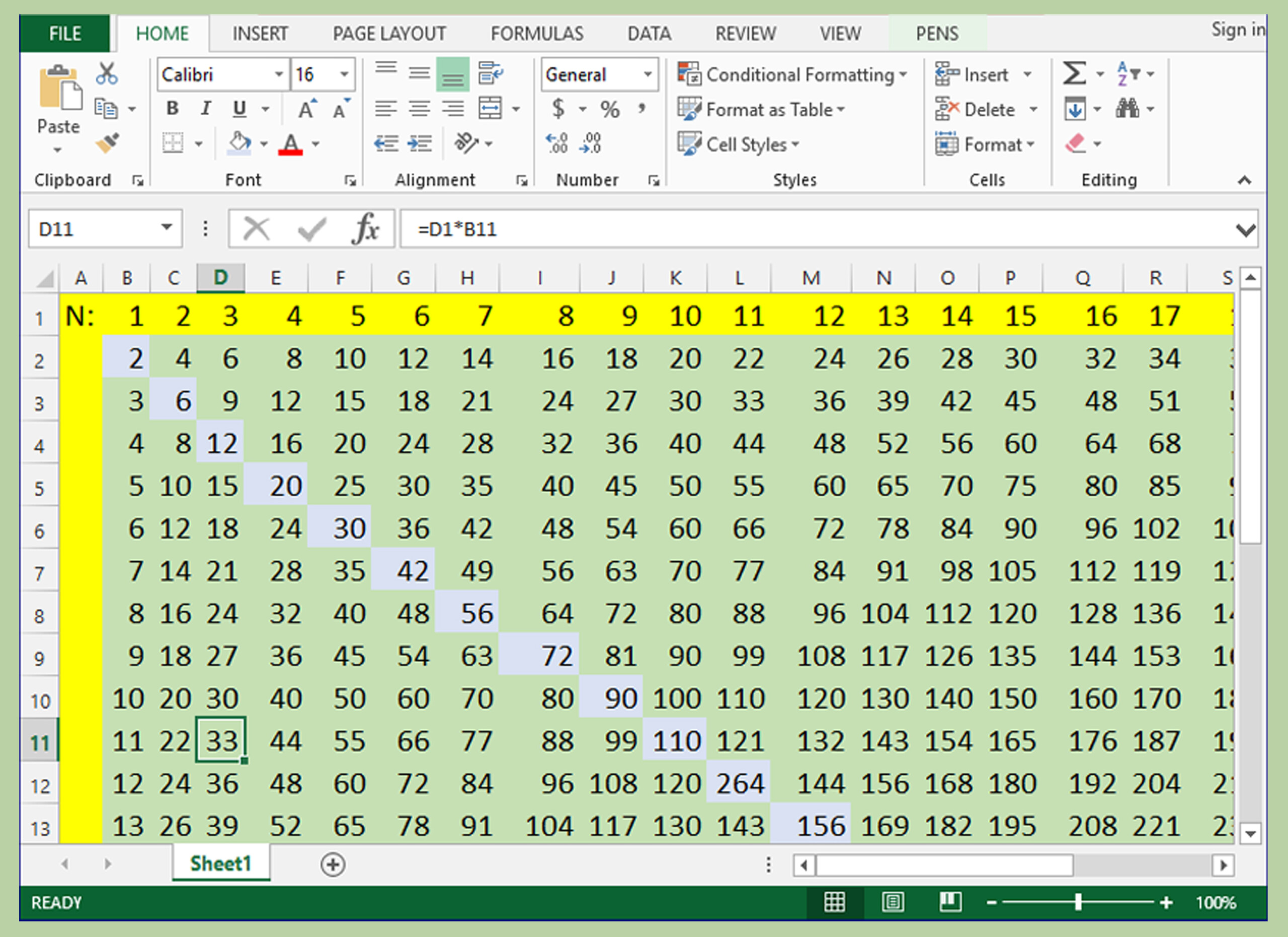Click the Increase Decimal icon
The height and width of the screenshot is (937, 1288).
(x=556, y=143)
